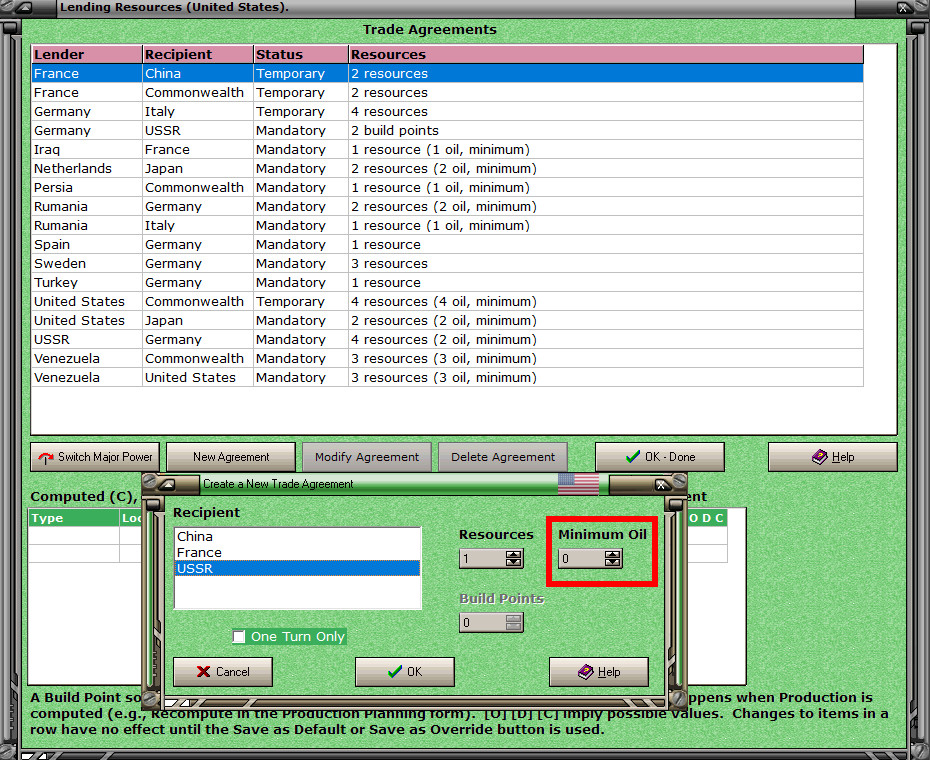
Task: Click the Resources value field
Action: click(483, 558)
